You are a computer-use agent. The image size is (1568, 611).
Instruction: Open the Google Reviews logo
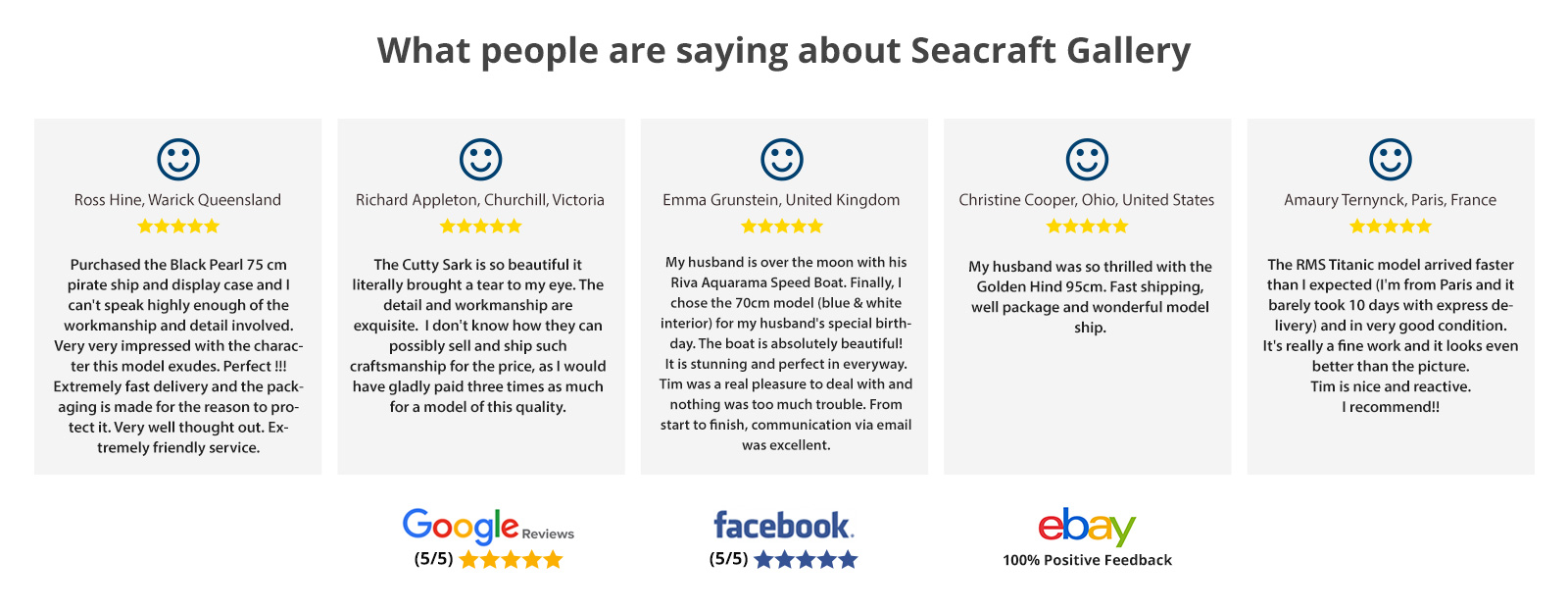[488, 527]
